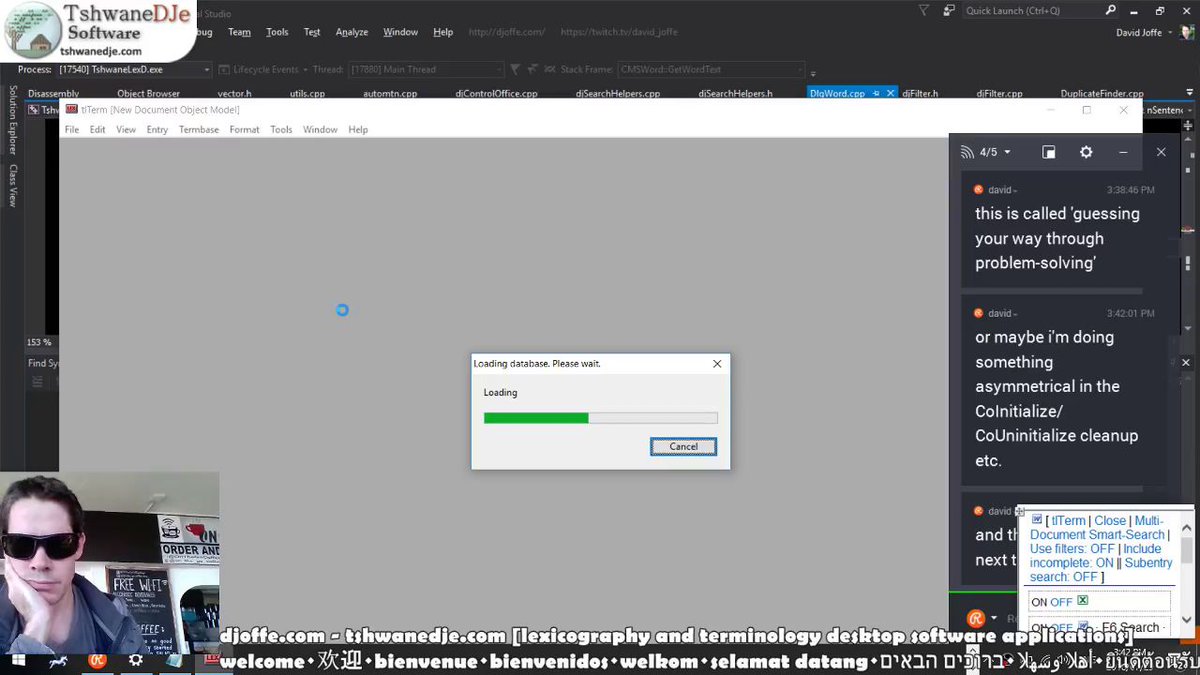
Task: Close the side panel with X button
Action: pos(1161,152)
